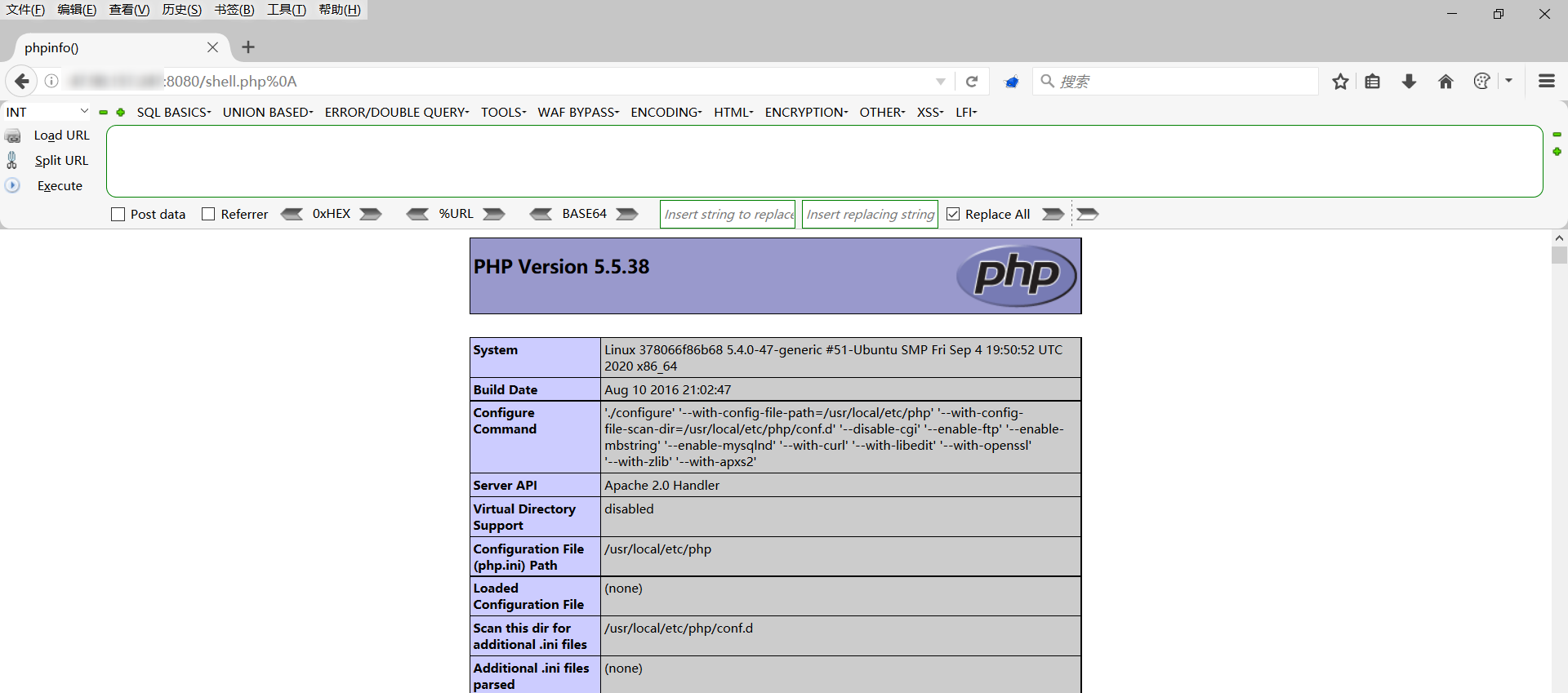Show URL history dropdown arrow in address bar
1568x693 pixels.
941,82
